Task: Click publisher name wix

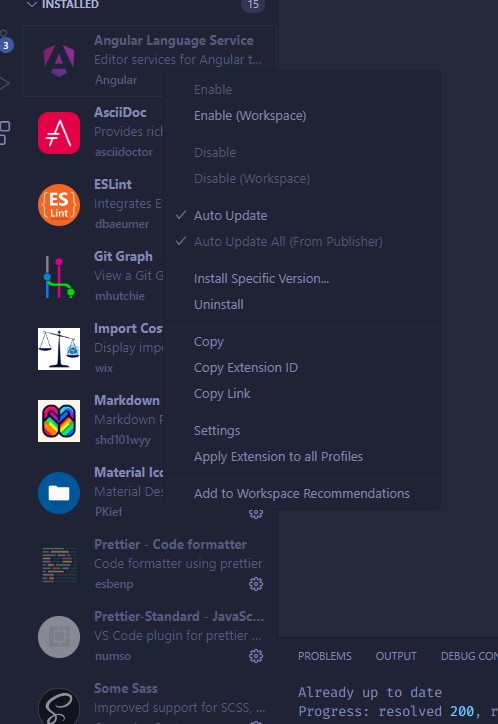Action: coord(104,368)
